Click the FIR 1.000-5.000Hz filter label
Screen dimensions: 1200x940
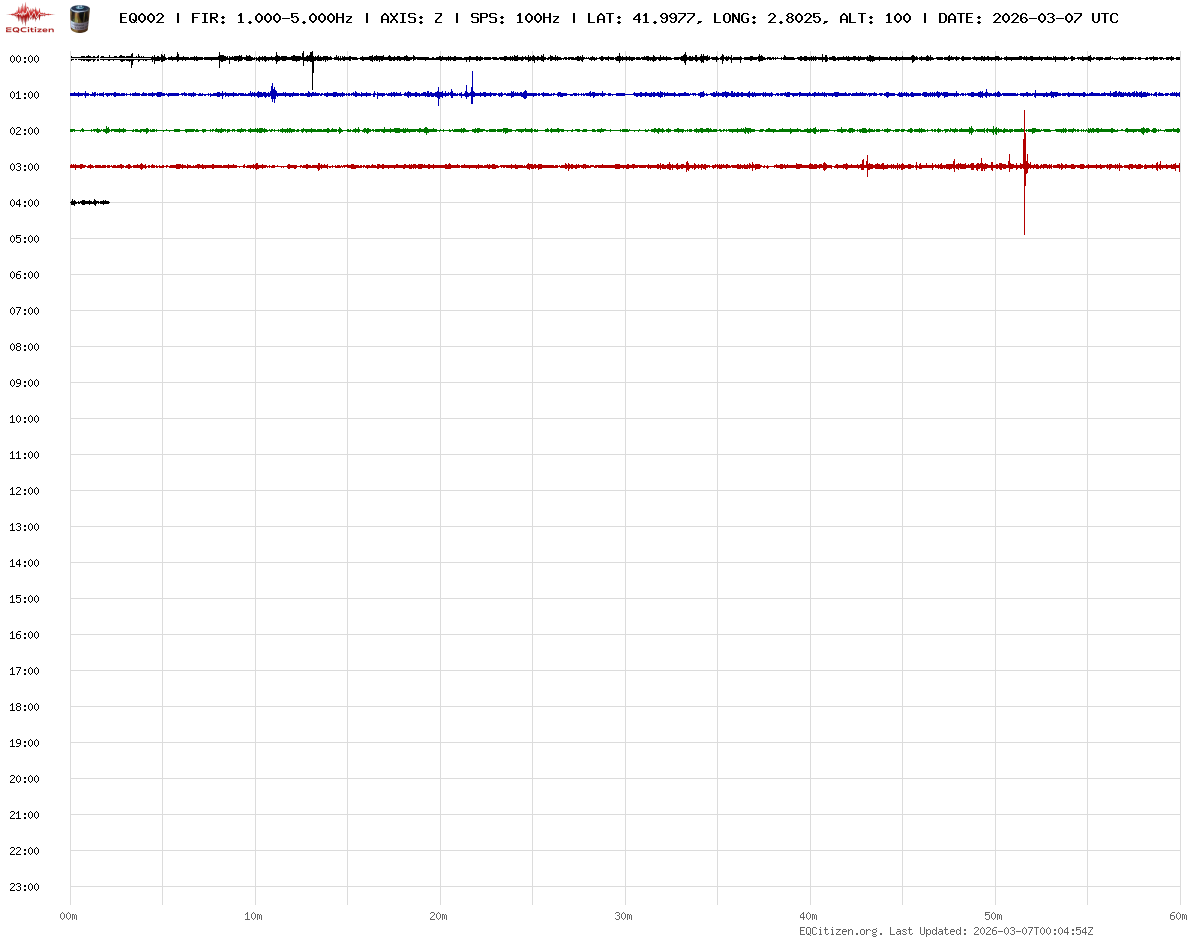point(271,18)
